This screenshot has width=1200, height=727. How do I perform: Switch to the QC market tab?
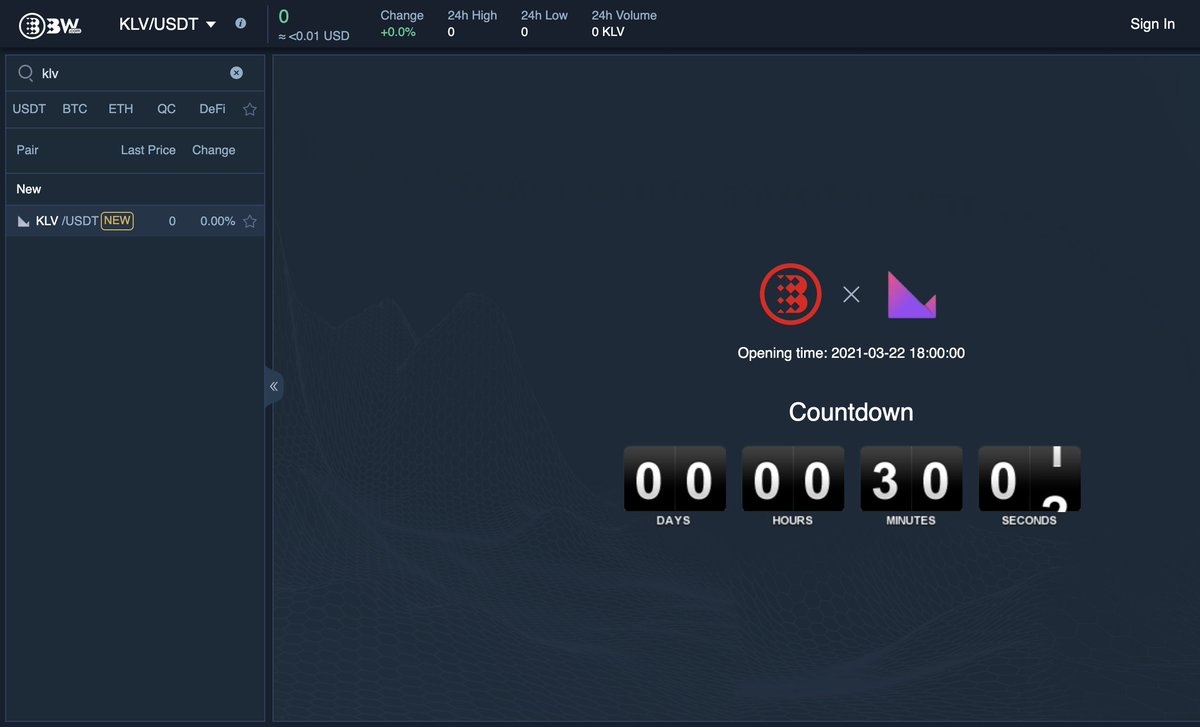click(x=166, y=109)
